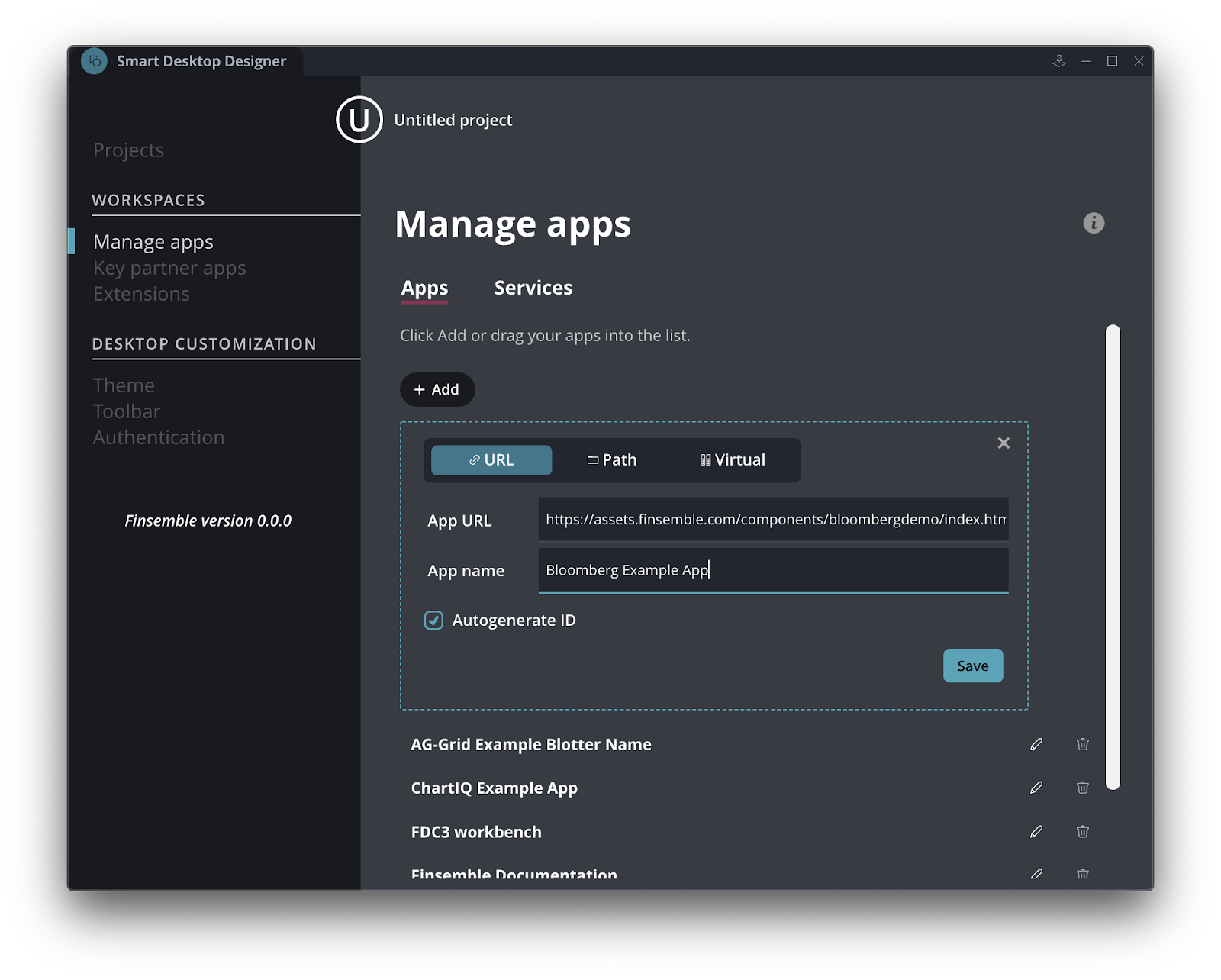Edit FDC3 workbench with pencil icon
The width and height of the screenshot is (1221, 980).
click(x=1036, y=832)
